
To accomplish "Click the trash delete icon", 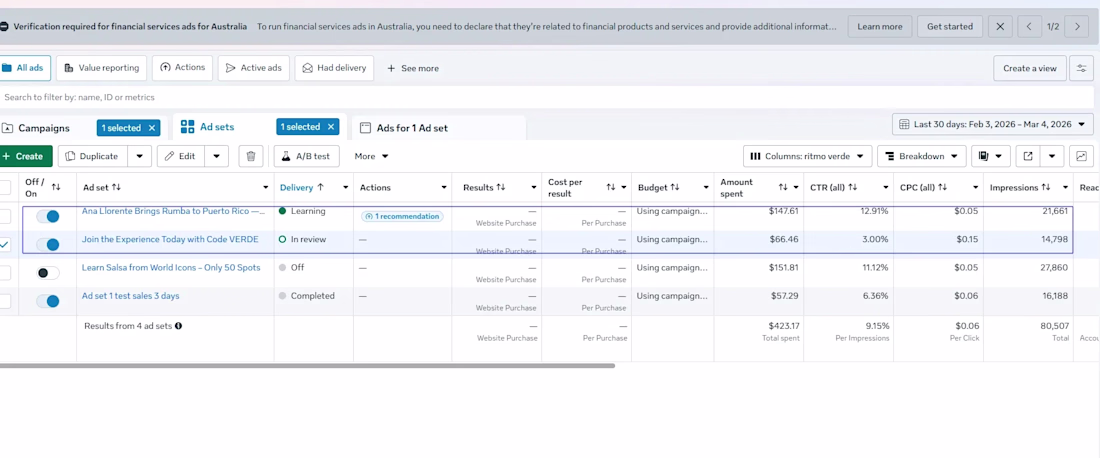I will tap(251, 156).
